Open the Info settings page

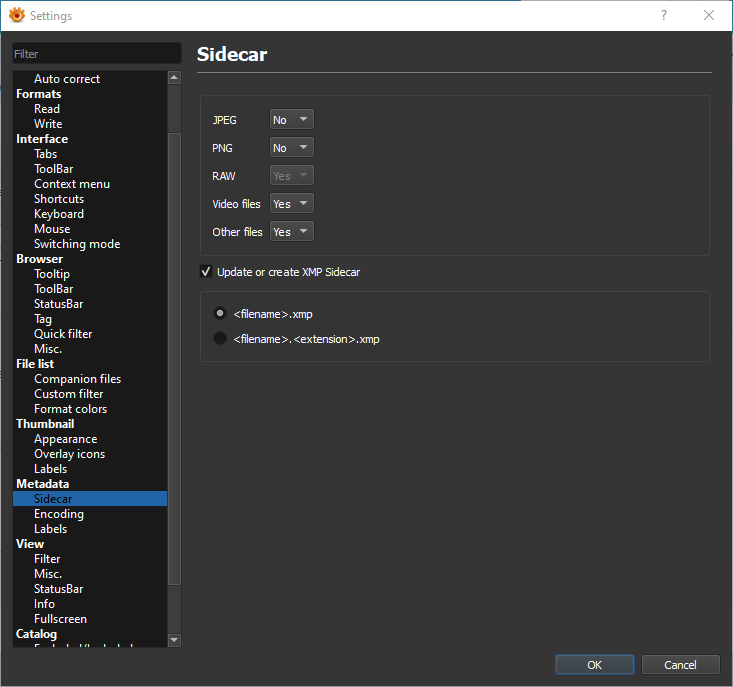(x=44, y=604)
